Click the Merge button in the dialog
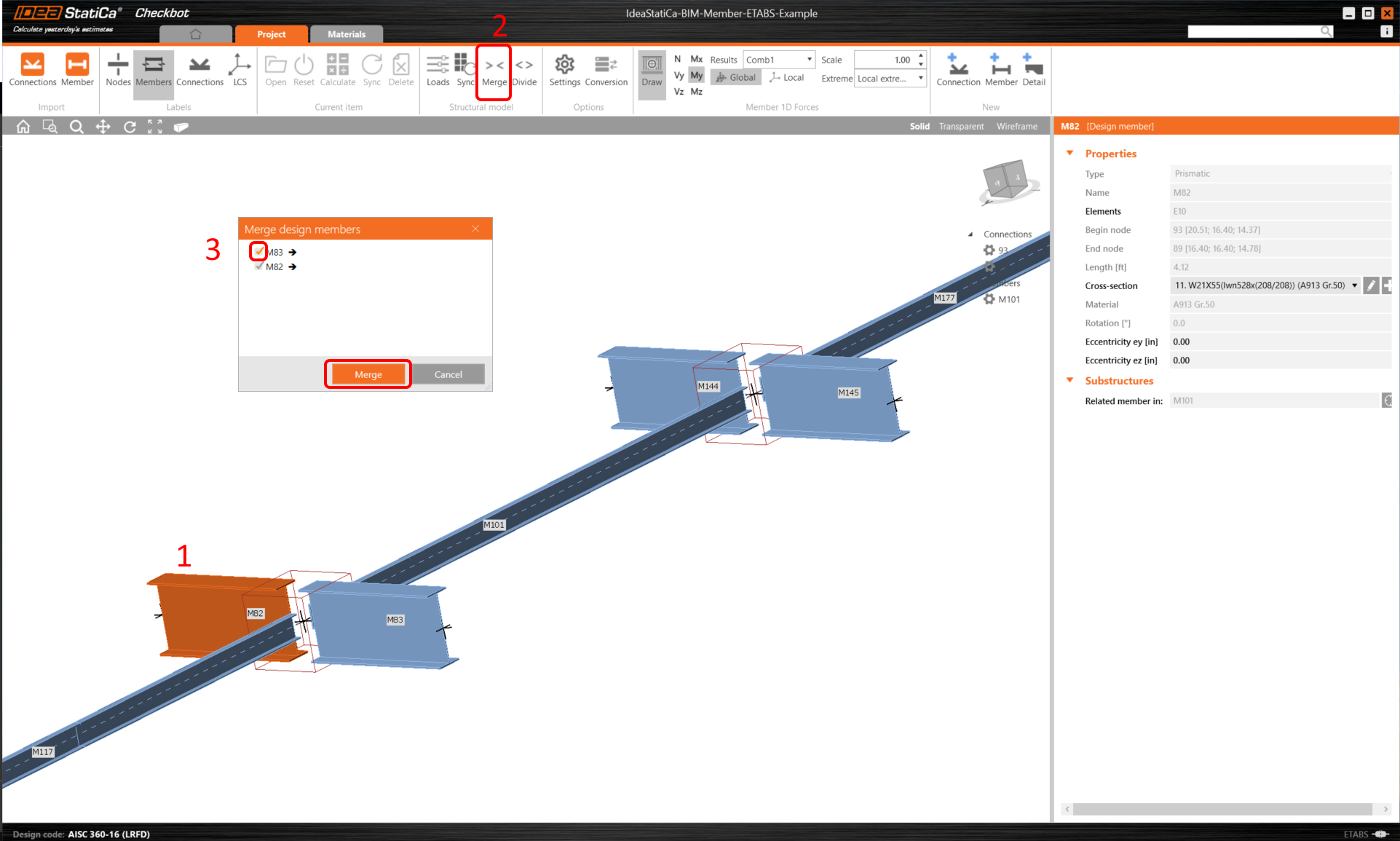 (367, 374)
